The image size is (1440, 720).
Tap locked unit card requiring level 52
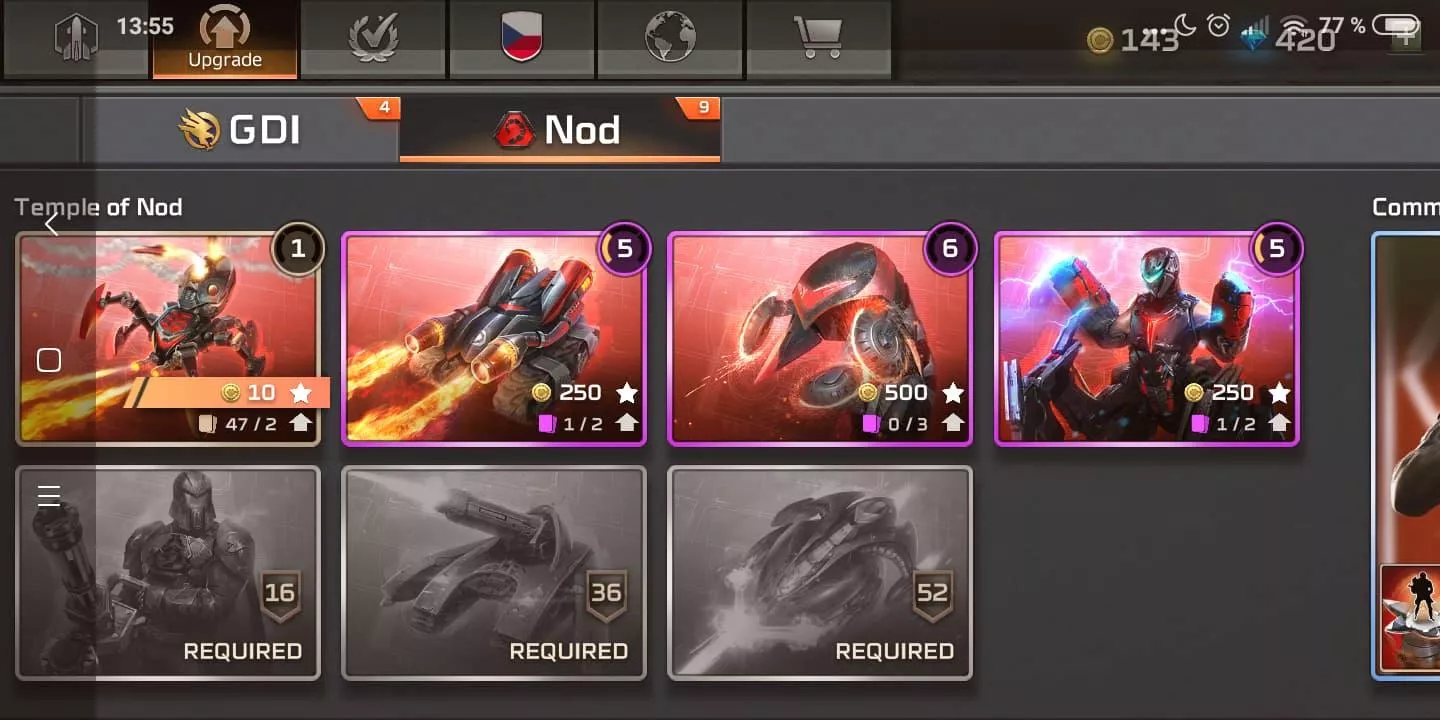pos(820,573)
